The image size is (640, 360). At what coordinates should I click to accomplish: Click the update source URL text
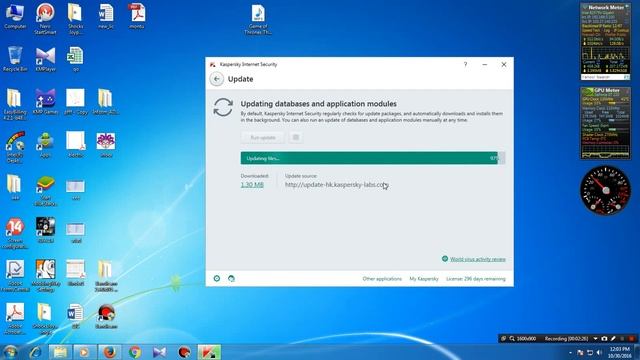tap(336, 185)
